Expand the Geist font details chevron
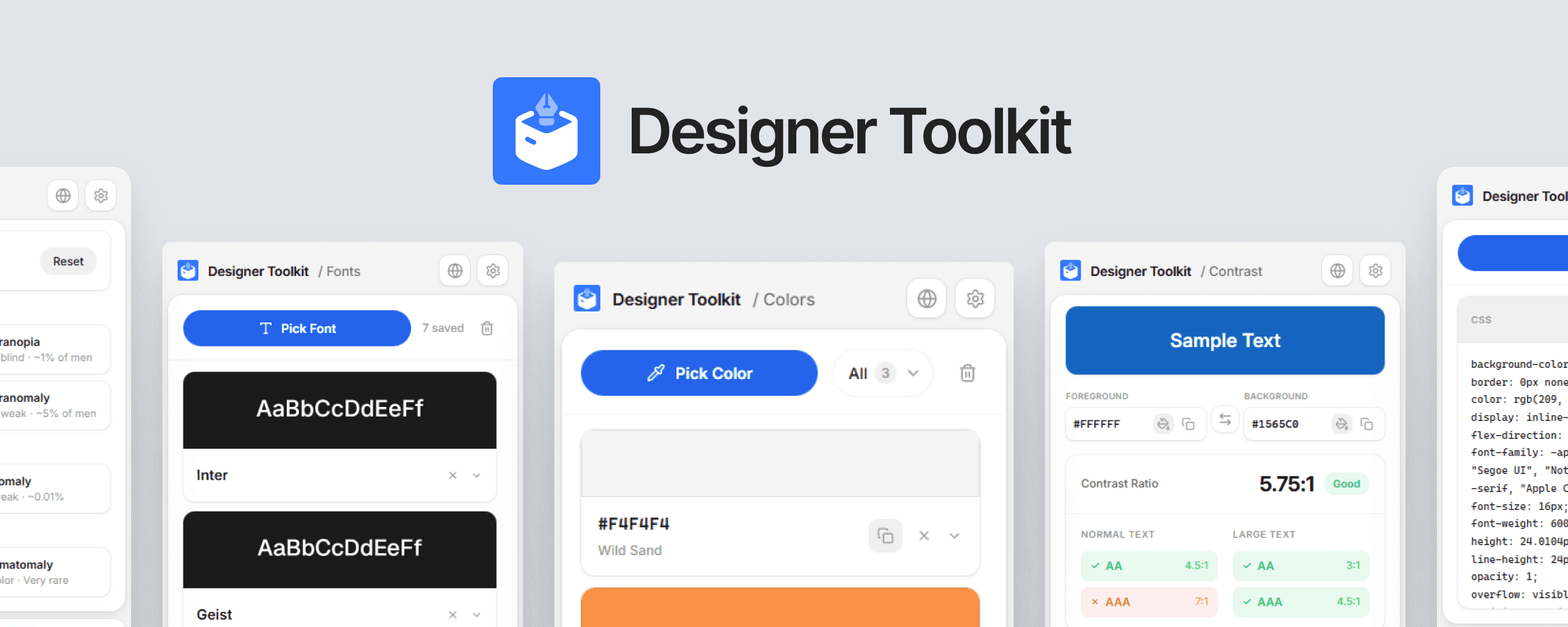1568x627 pixels. pyautogui.click(x=477, y=615)
